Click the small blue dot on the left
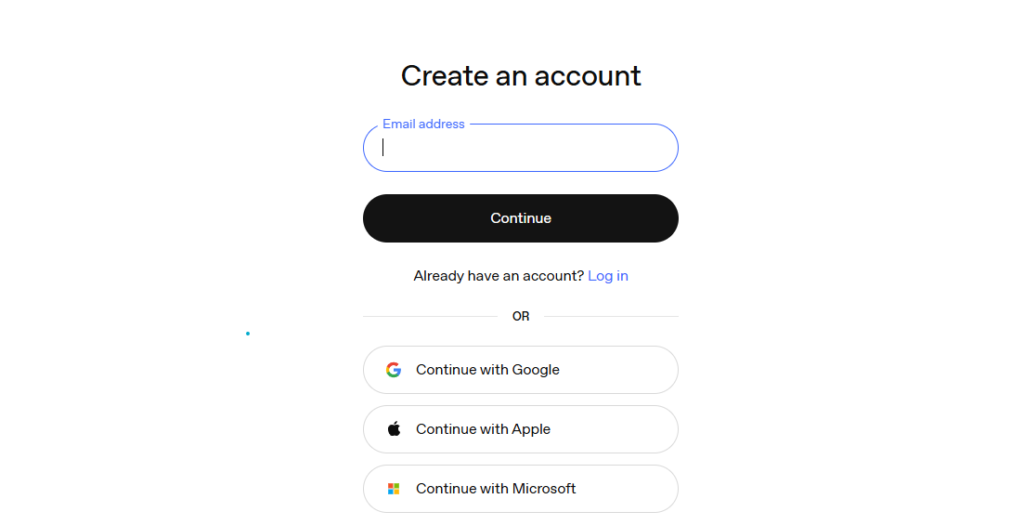This screenshot has height=525, width=1024. pyautogui.click(x=248, y=333)
